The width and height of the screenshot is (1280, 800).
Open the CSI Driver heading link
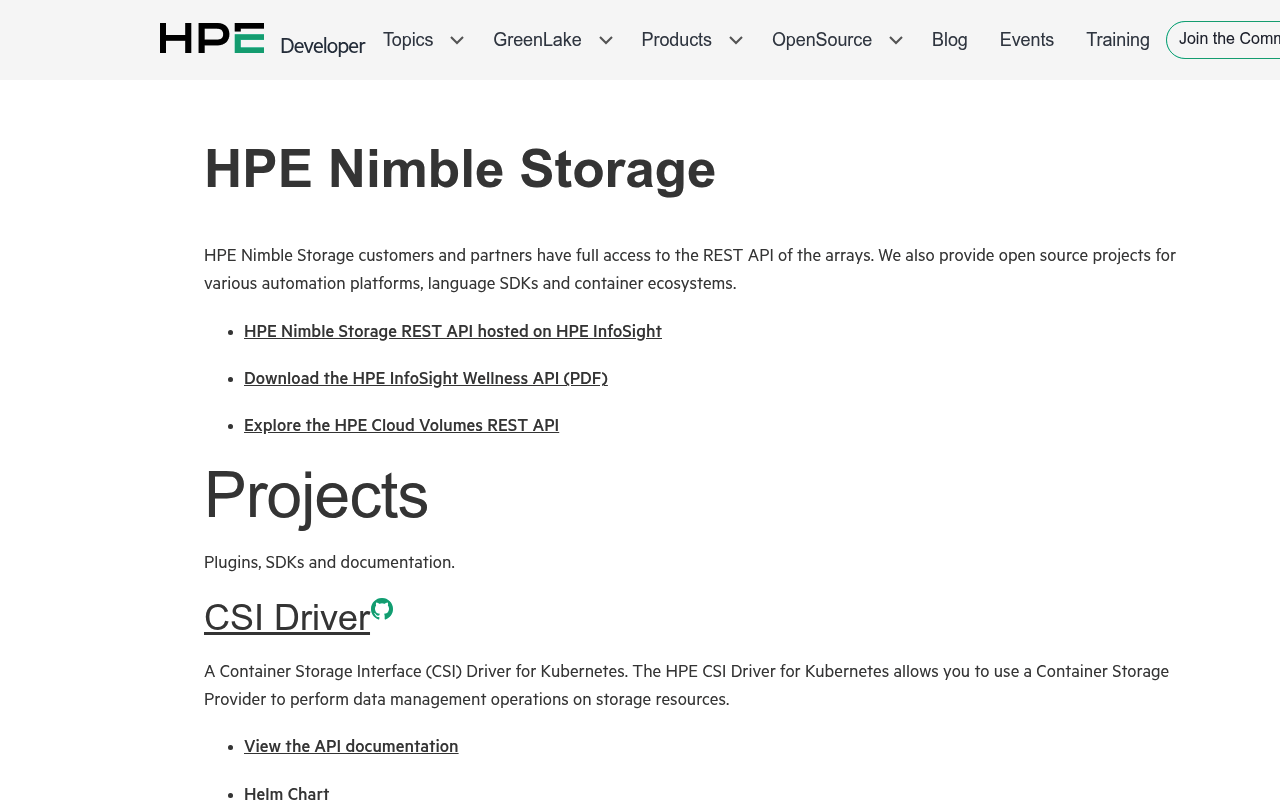click(287, 617)
